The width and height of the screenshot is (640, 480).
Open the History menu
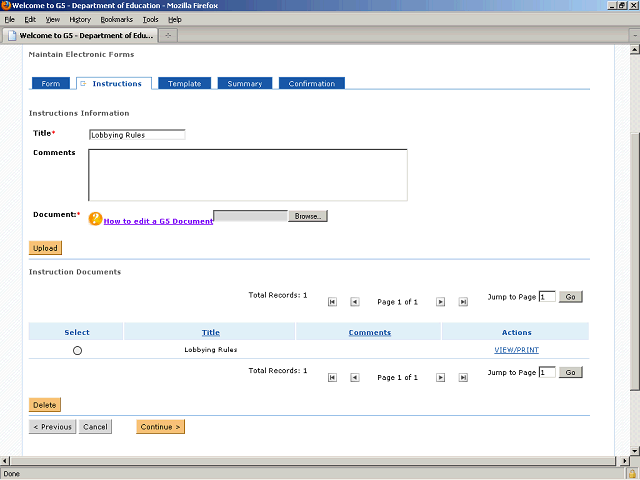pos(80,20)
